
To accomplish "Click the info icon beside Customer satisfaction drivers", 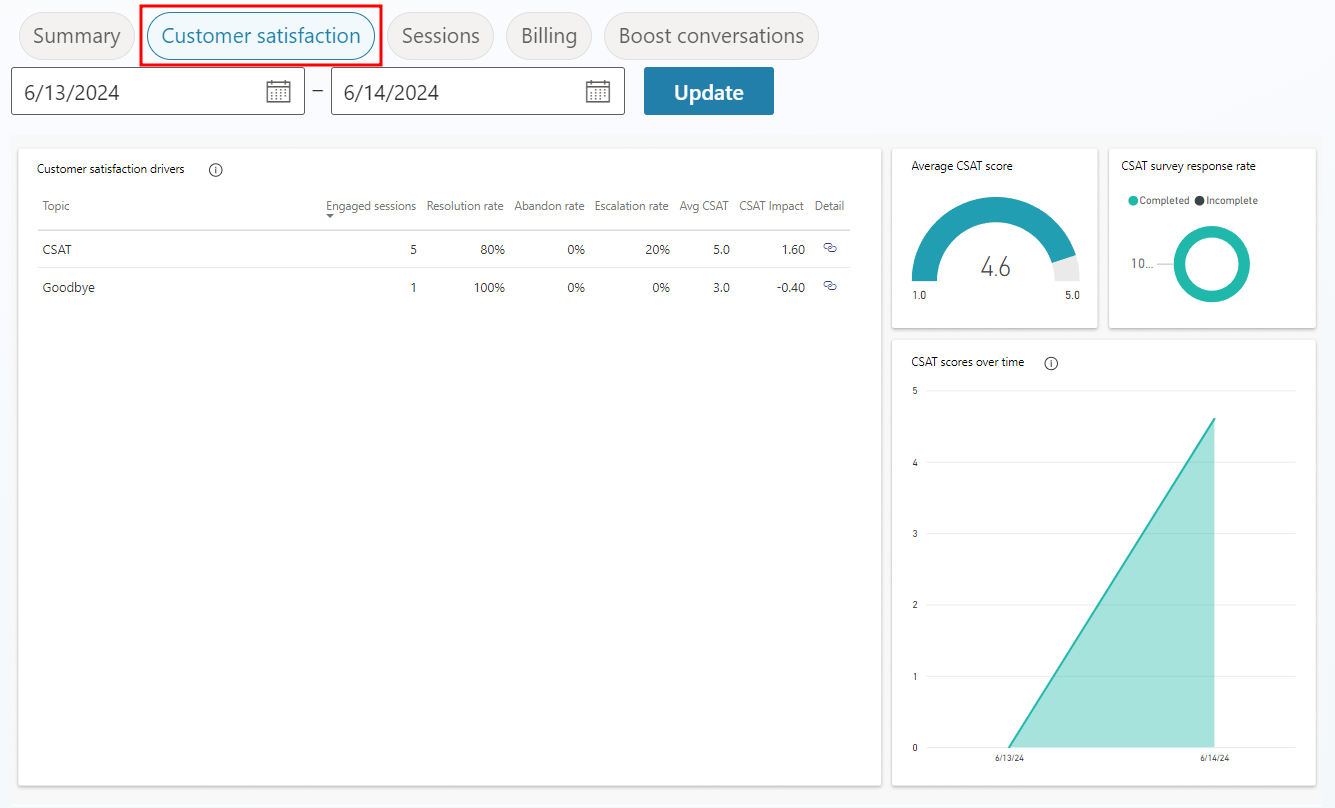I will [x=215, y=169].
